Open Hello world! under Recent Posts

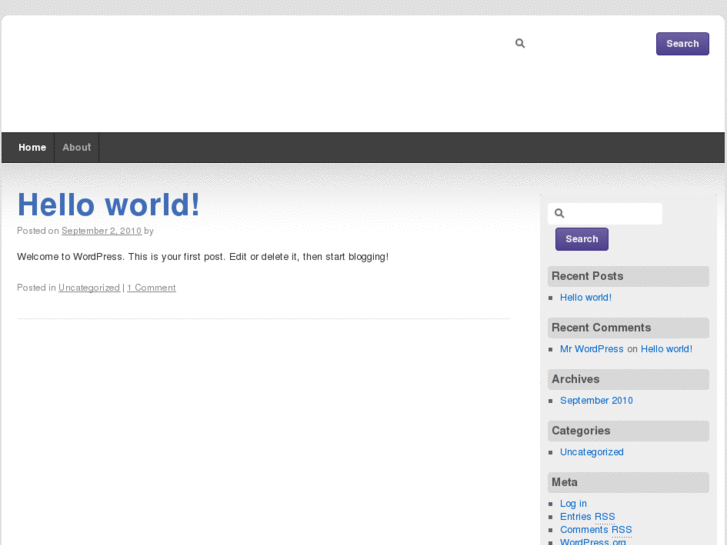(x=585, y=298)
